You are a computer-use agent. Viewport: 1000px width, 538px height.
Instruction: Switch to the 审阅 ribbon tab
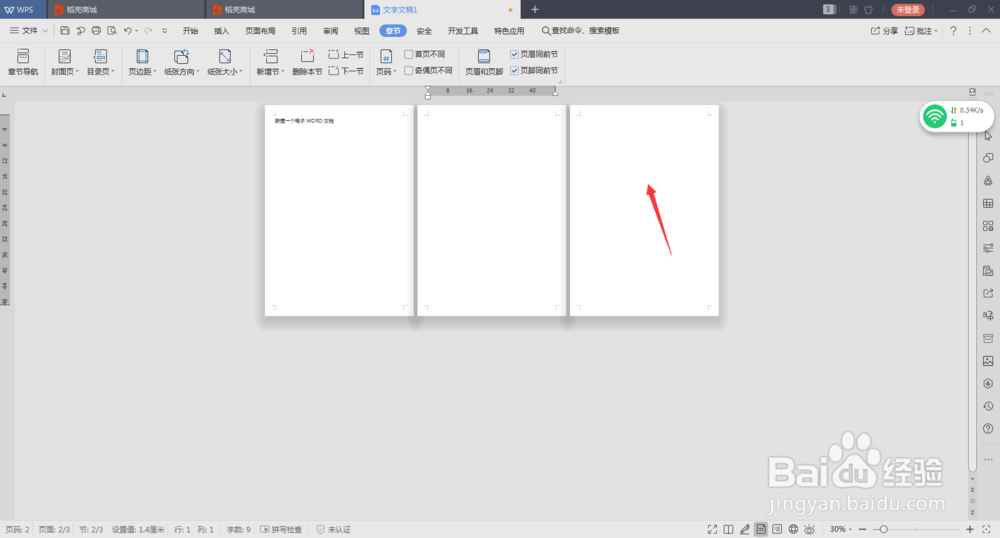(330, 31)
